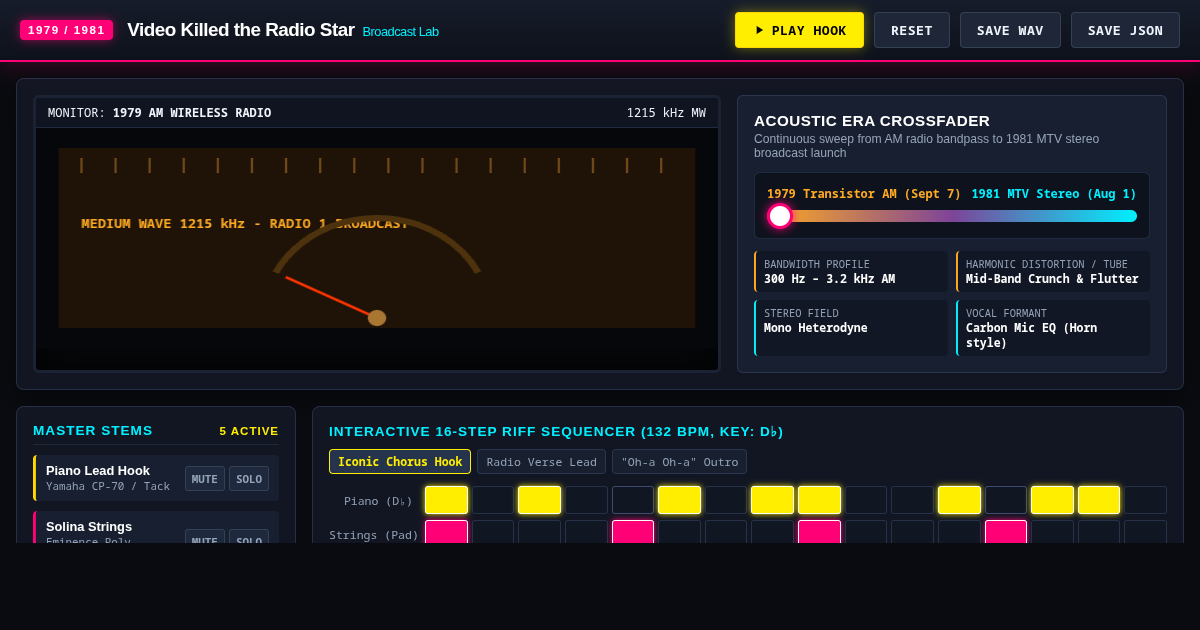
Task: Click the 1979 / 1981 era badge
Action: pos(67,30)
